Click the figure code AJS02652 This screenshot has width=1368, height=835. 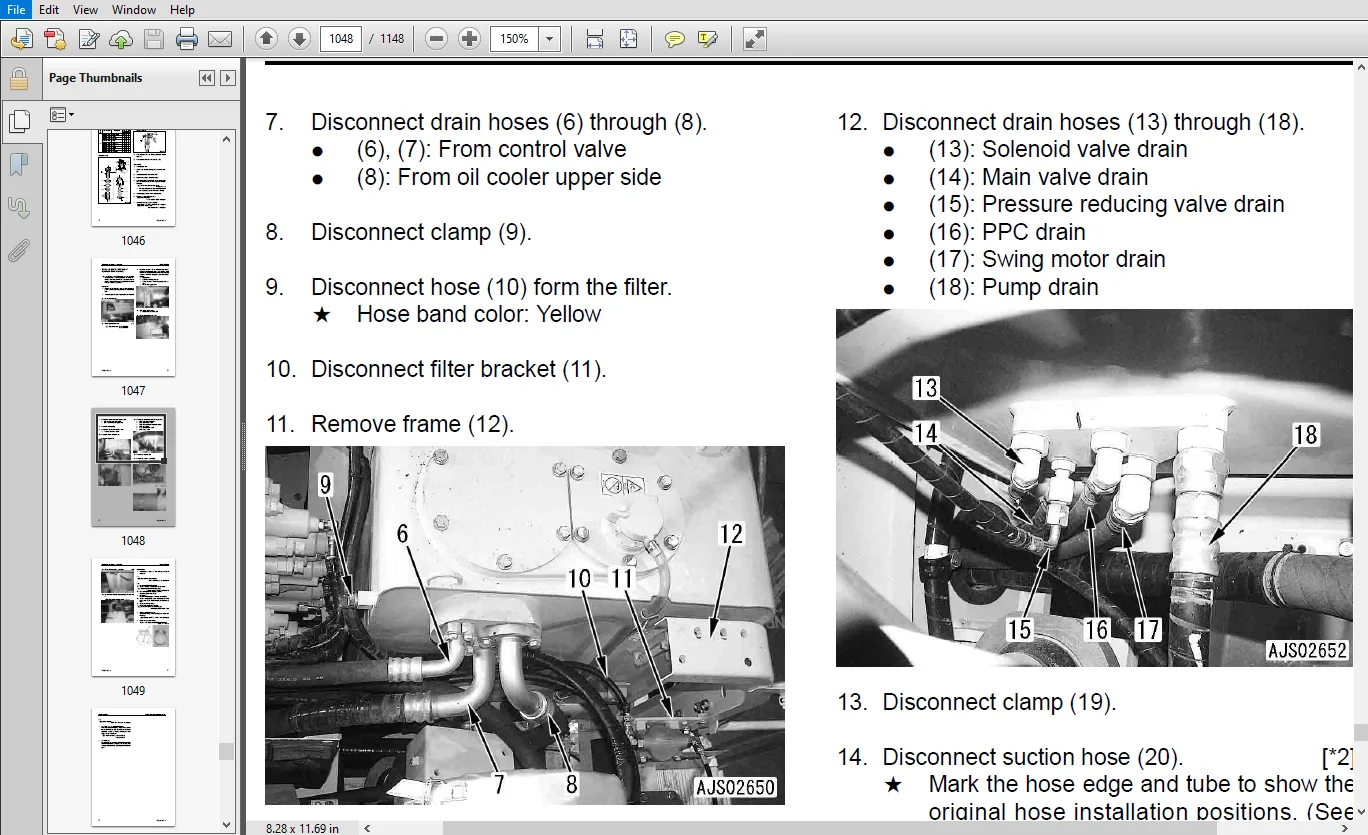tap(1307, 650)
